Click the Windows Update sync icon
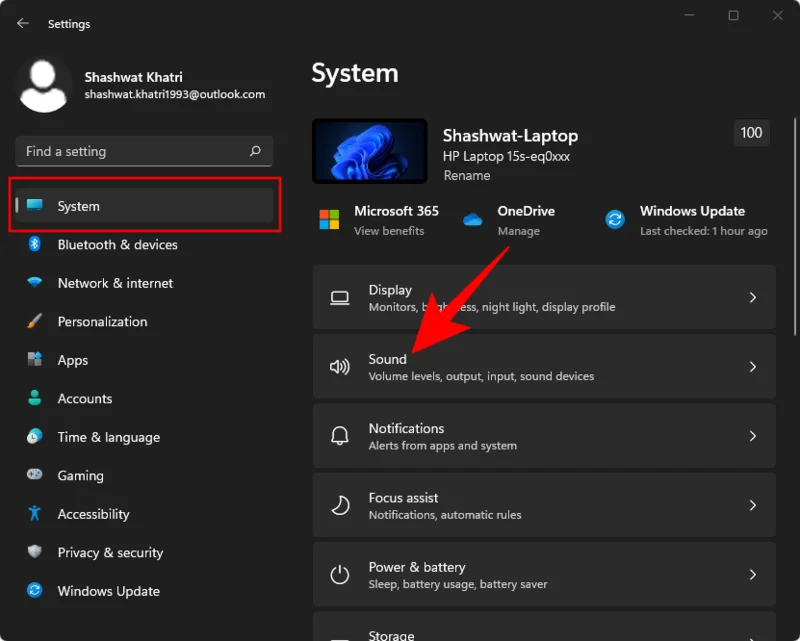 coord(615,219)
